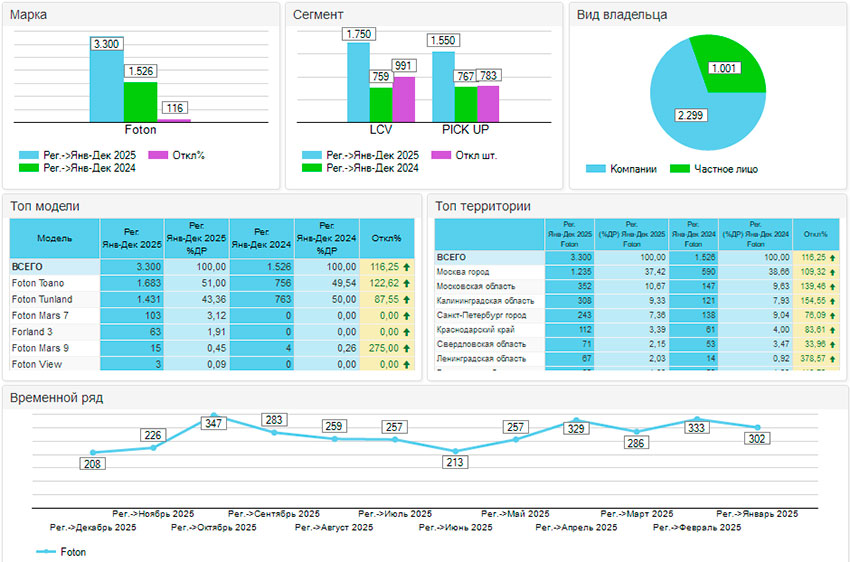Click the Foton line icon in time series legend

click(45, 551)
